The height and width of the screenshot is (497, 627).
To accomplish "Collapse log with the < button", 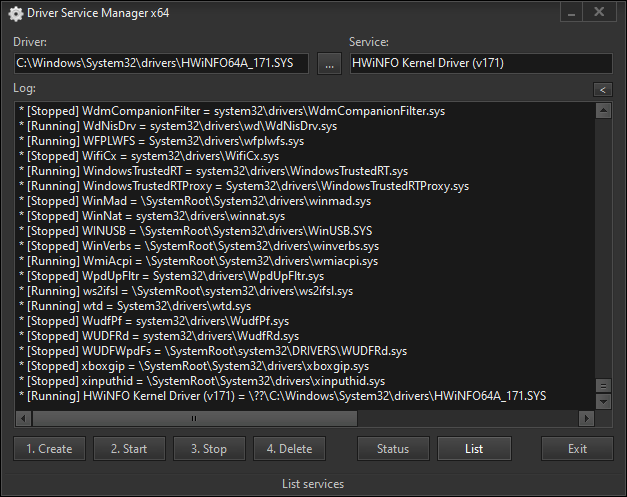I will click(603, 90).
